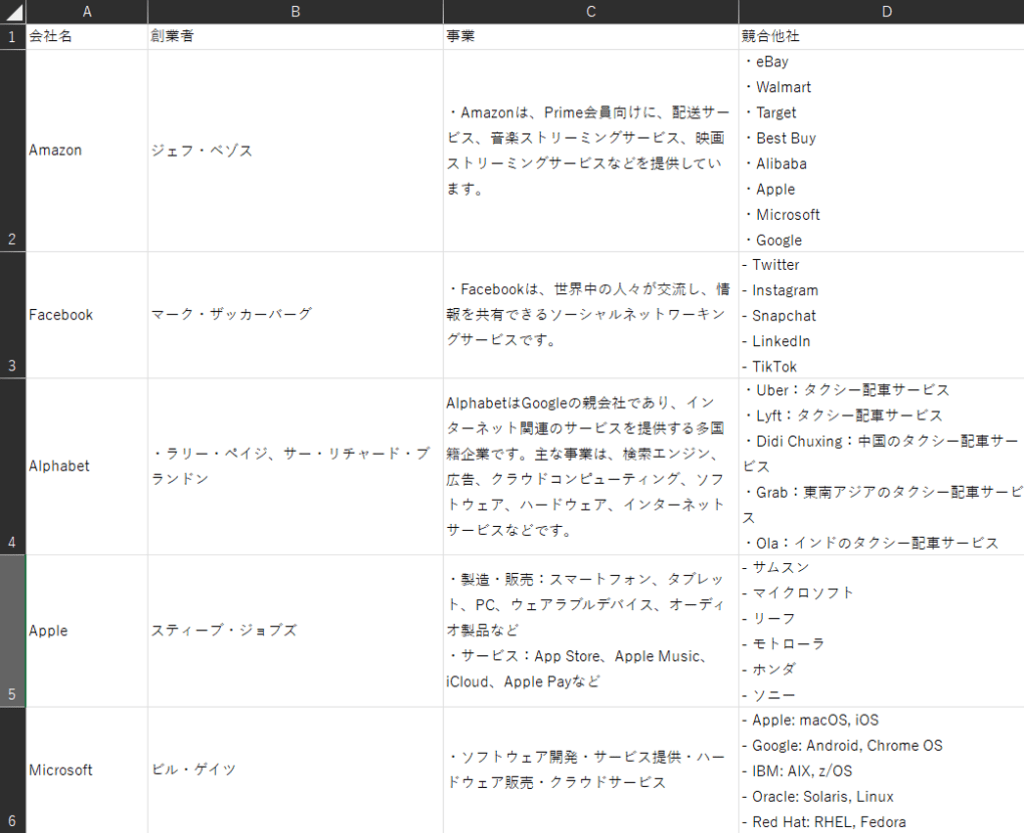Select row 1 by clicking its row number
The width and height of the screenshot is (1024, 833).
[x=11, y=35]
